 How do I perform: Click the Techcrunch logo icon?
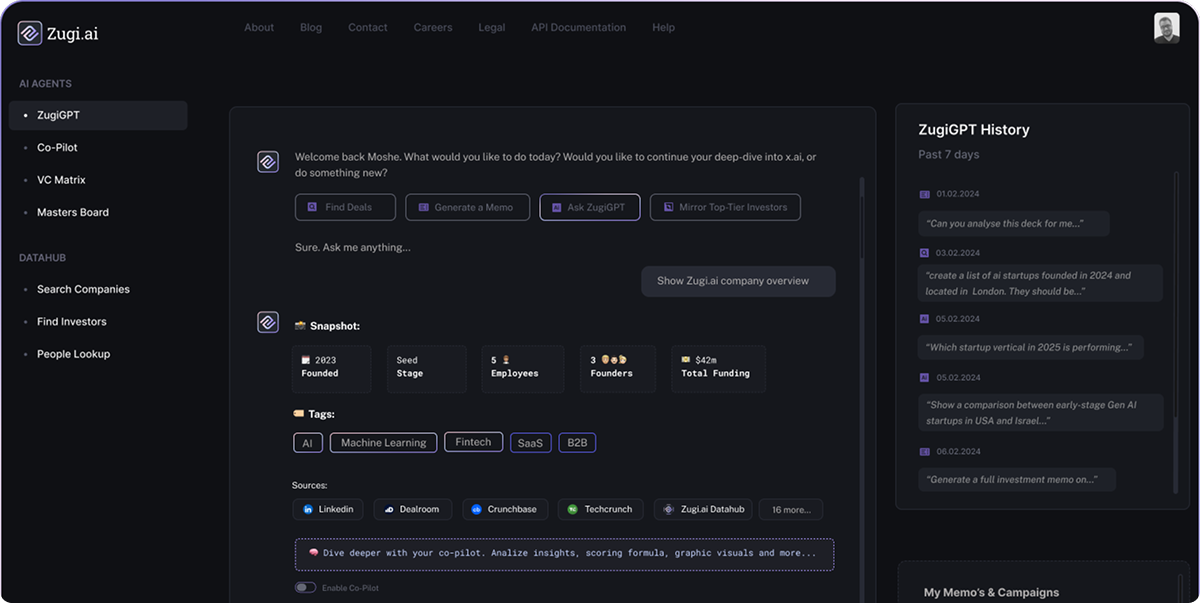coord(573,509)
